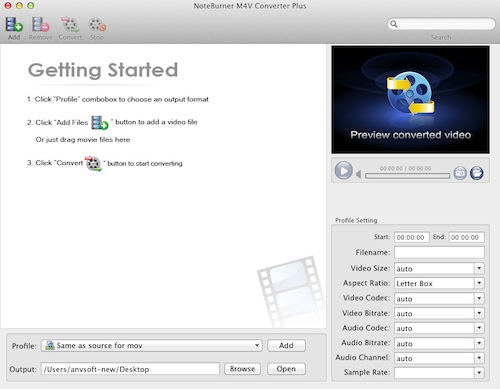The width and height of the screenshot is (500, 389).
Task: Zoom window with green button
Action: (30, 6)
